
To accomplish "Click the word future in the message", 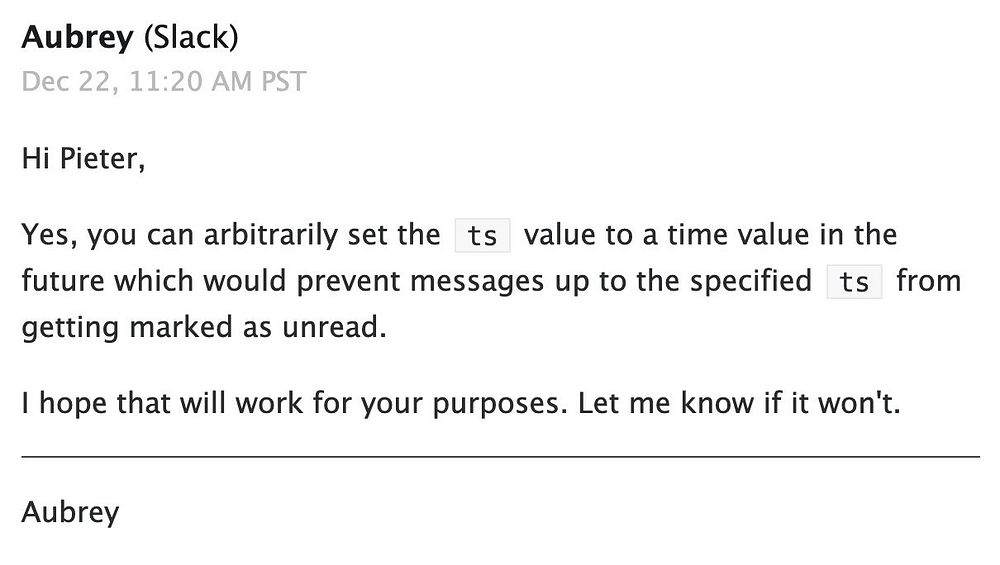I will (62, 281).
